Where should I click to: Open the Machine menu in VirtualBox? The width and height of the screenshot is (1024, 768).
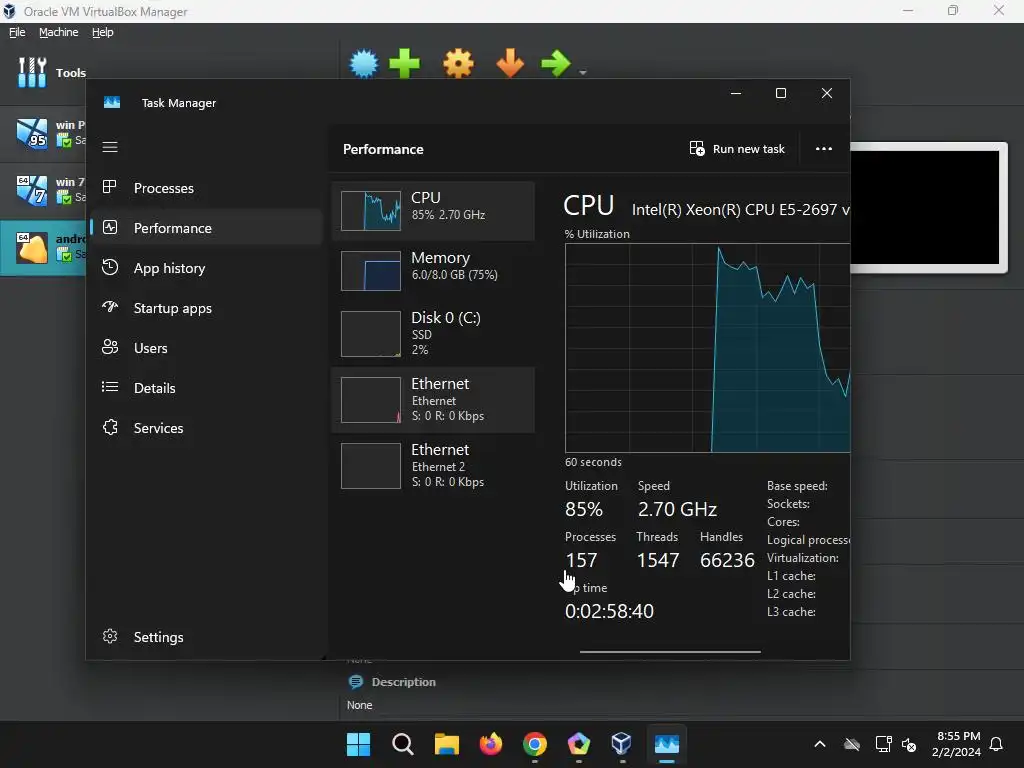tap(58, 32)
